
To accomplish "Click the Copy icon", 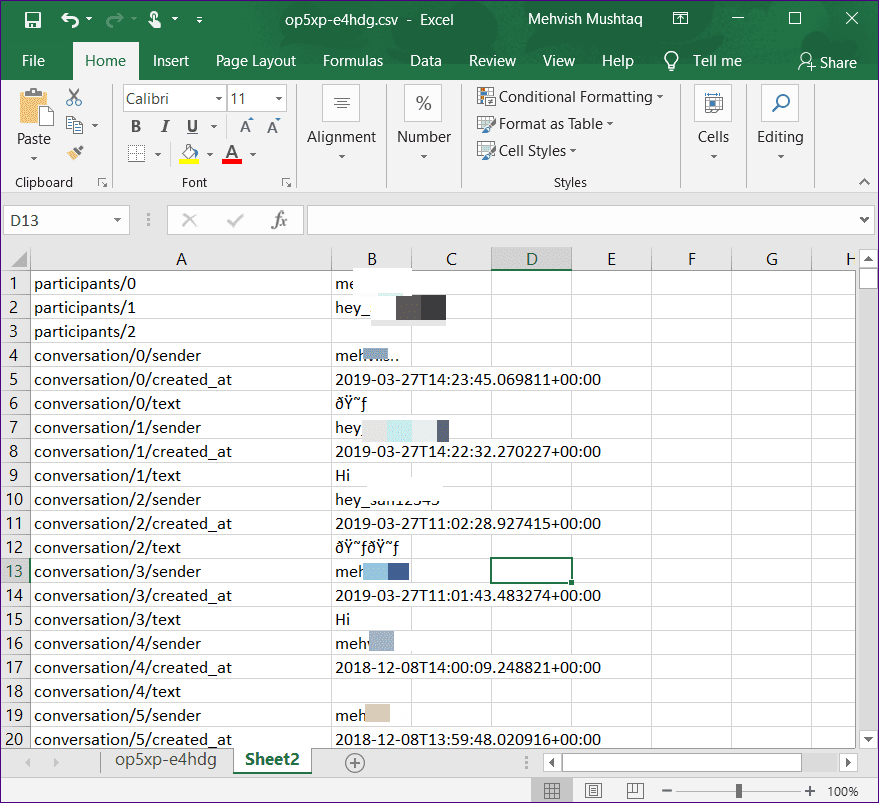I will click(x=74, y=124).
